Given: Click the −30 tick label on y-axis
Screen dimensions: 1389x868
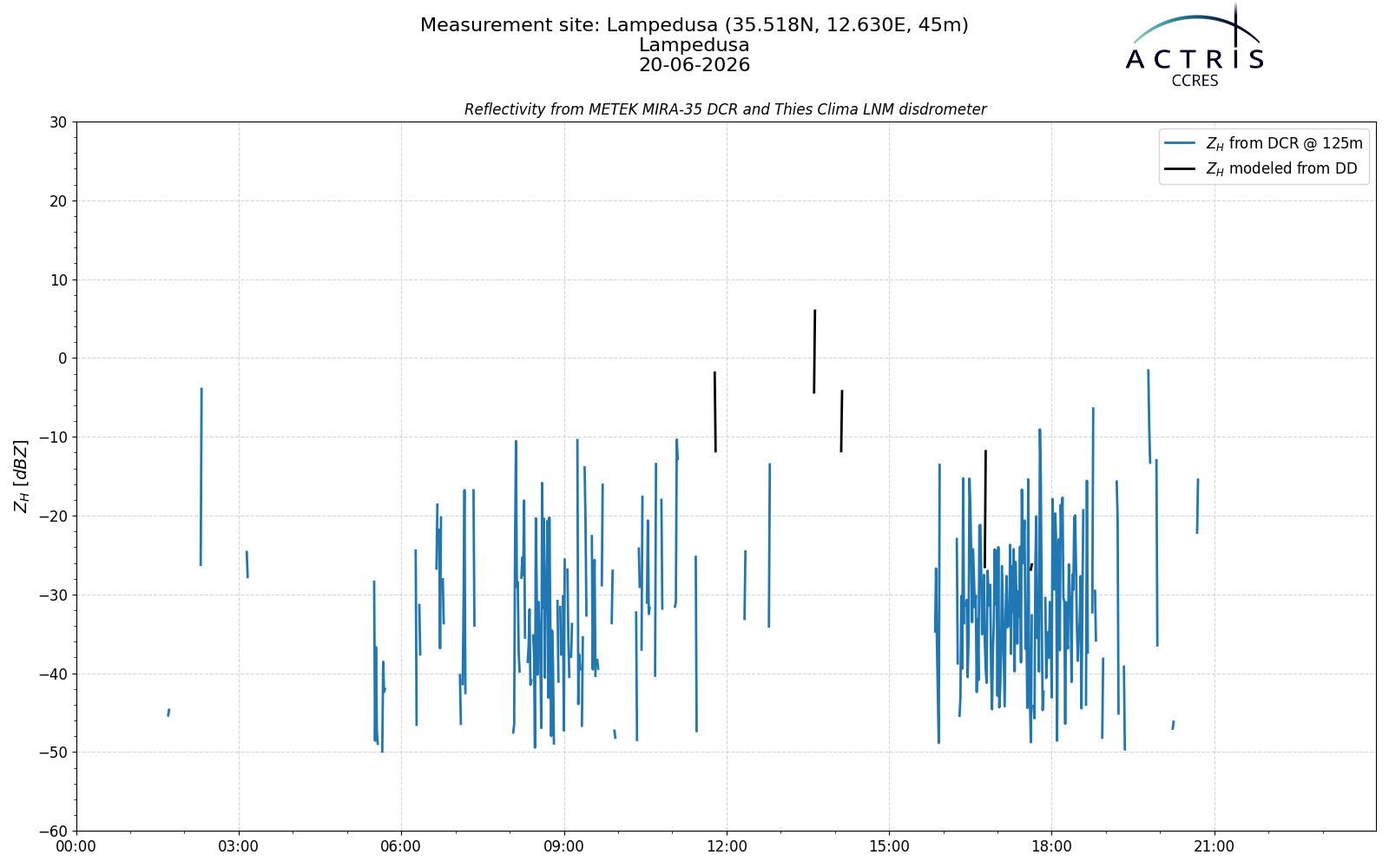Looking at the screenshot, I should tap(52, 595).
